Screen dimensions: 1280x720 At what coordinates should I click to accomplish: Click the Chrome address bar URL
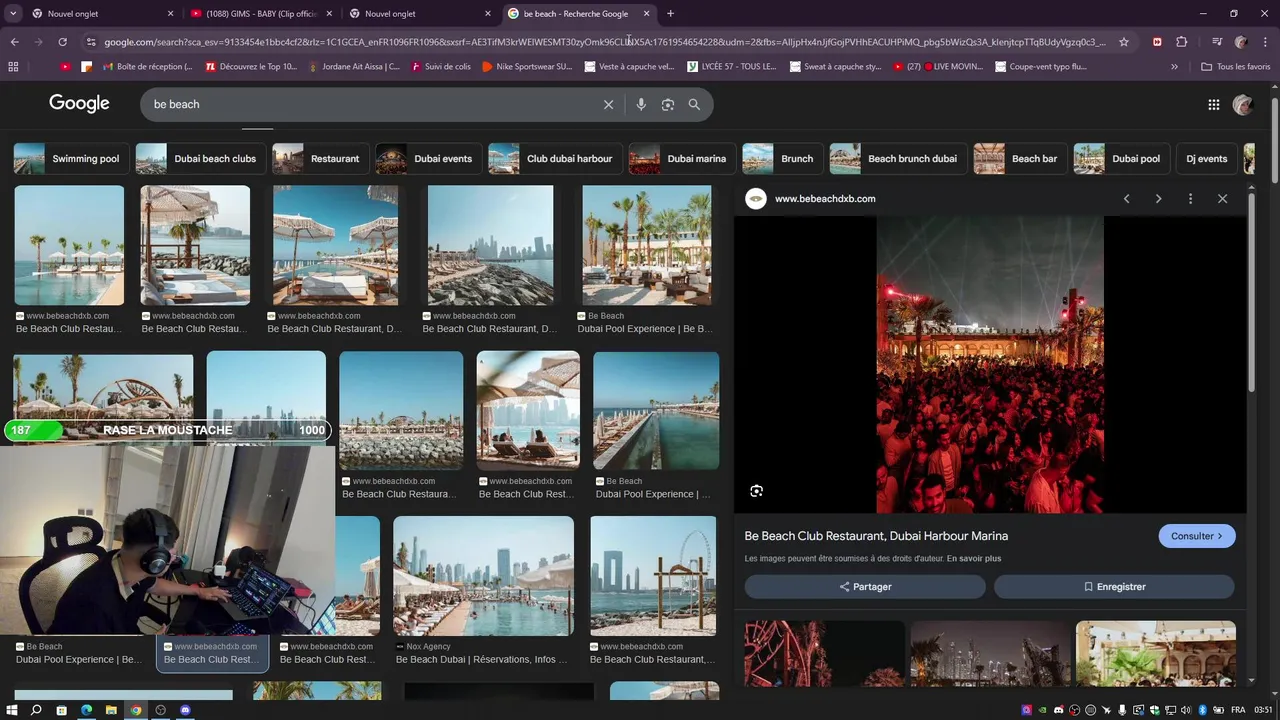coord(604,42)
